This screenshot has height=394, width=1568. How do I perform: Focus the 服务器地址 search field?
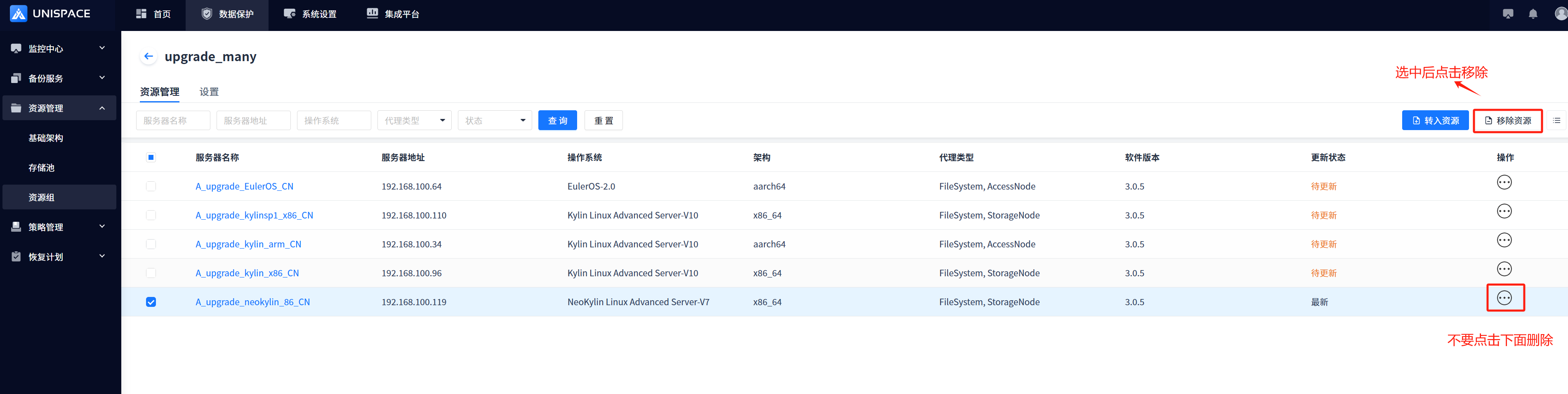pos(253,121)
